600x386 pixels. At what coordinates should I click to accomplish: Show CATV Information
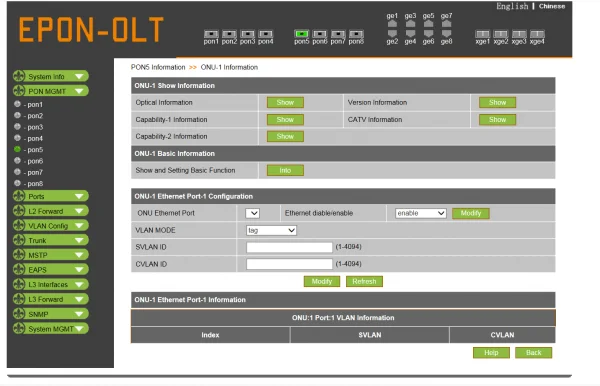point(497,119)
